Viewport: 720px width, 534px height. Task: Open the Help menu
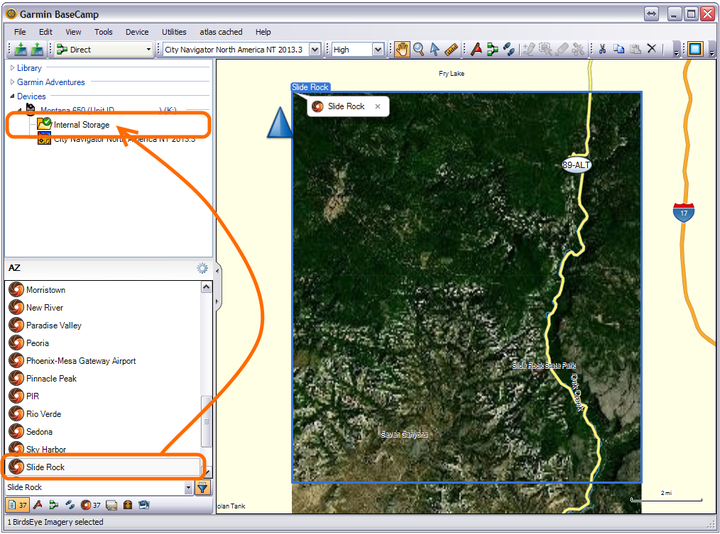[263, 32]
